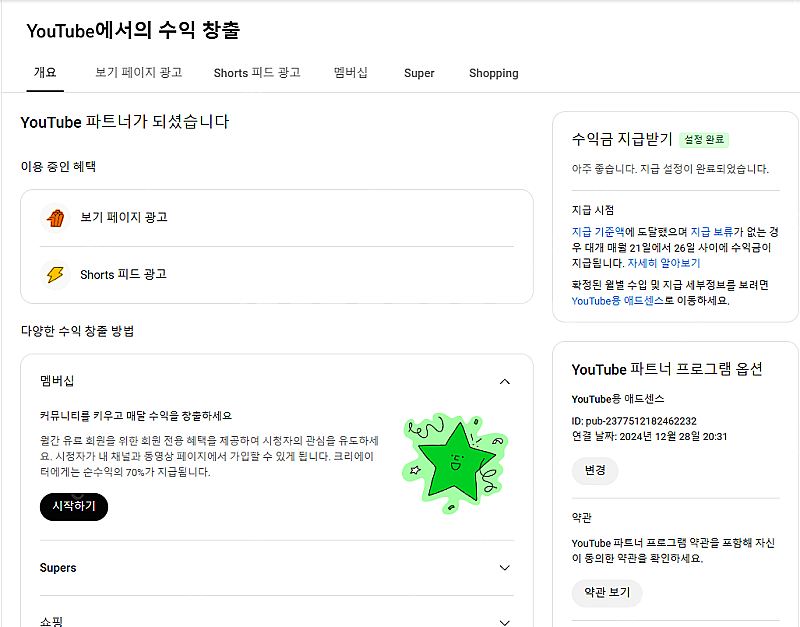
Task: Click the 자세히 알아보기 link
Action: click(x=664, y=263)
